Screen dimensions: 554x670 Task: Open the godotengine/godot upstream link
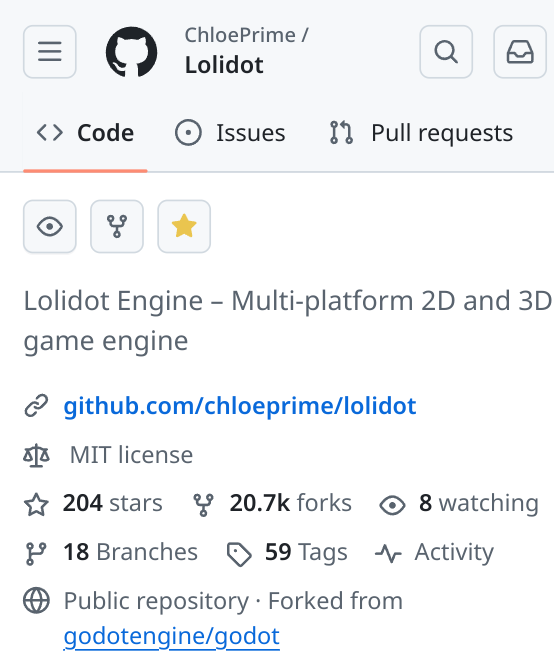coord(172,636)
